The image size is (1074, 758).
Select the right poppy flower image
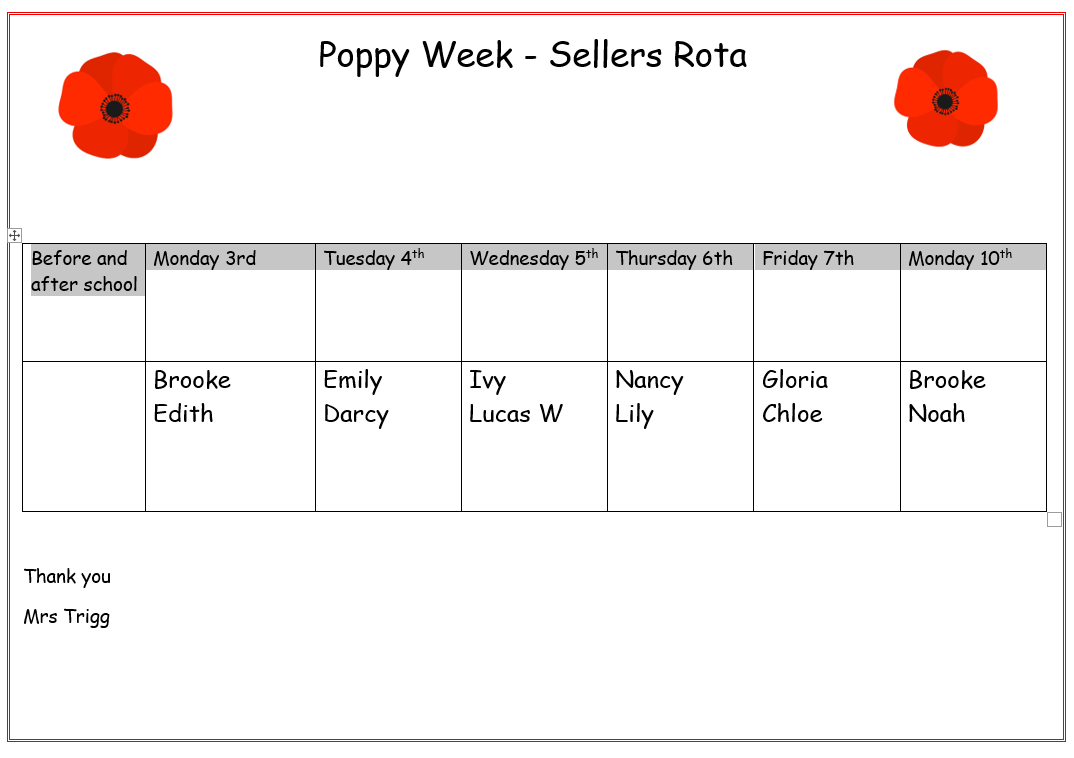point(945,99)
